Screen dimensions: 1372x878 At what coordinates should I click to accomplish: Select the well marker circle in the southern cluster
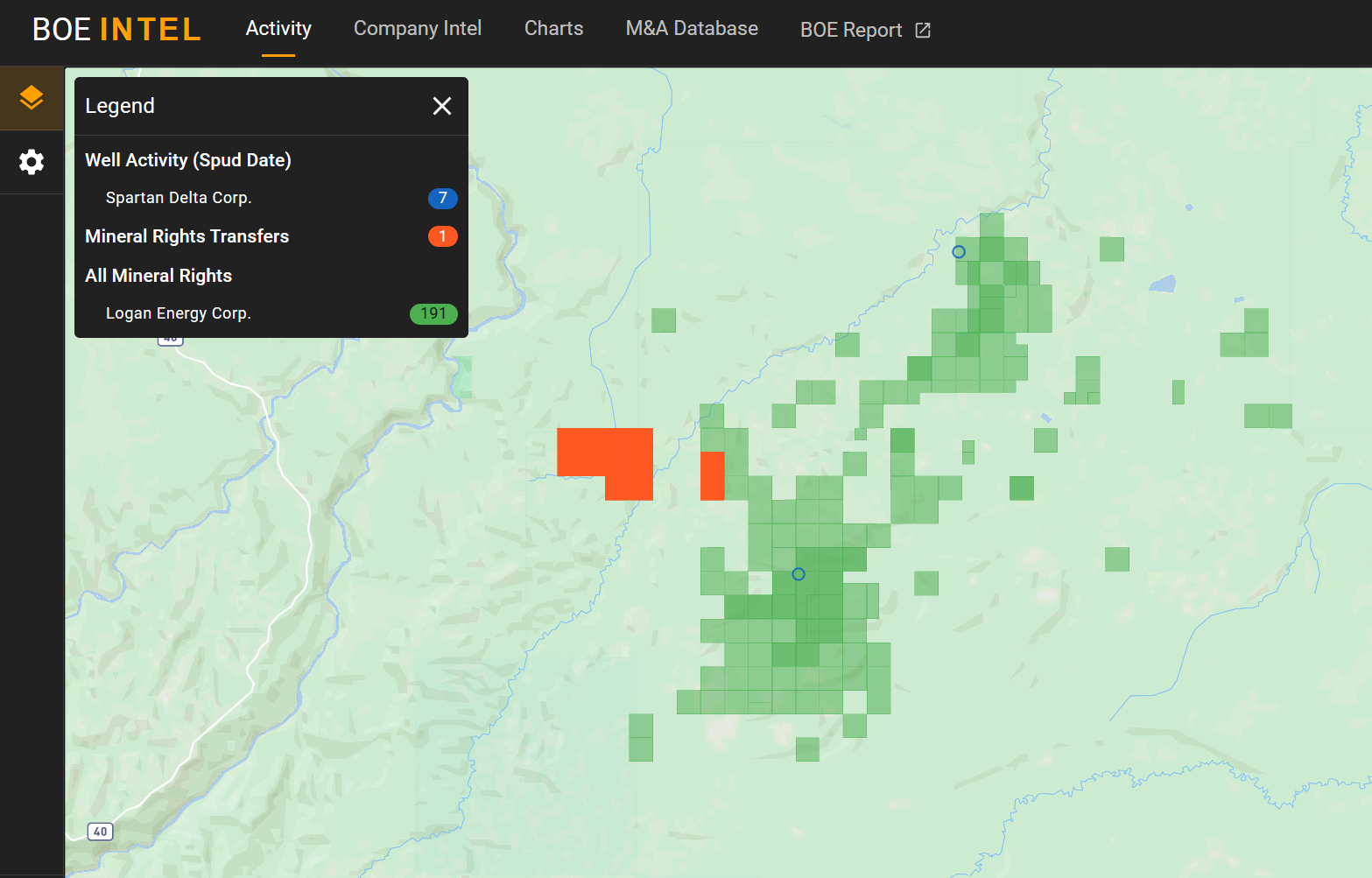click(799, 574)
